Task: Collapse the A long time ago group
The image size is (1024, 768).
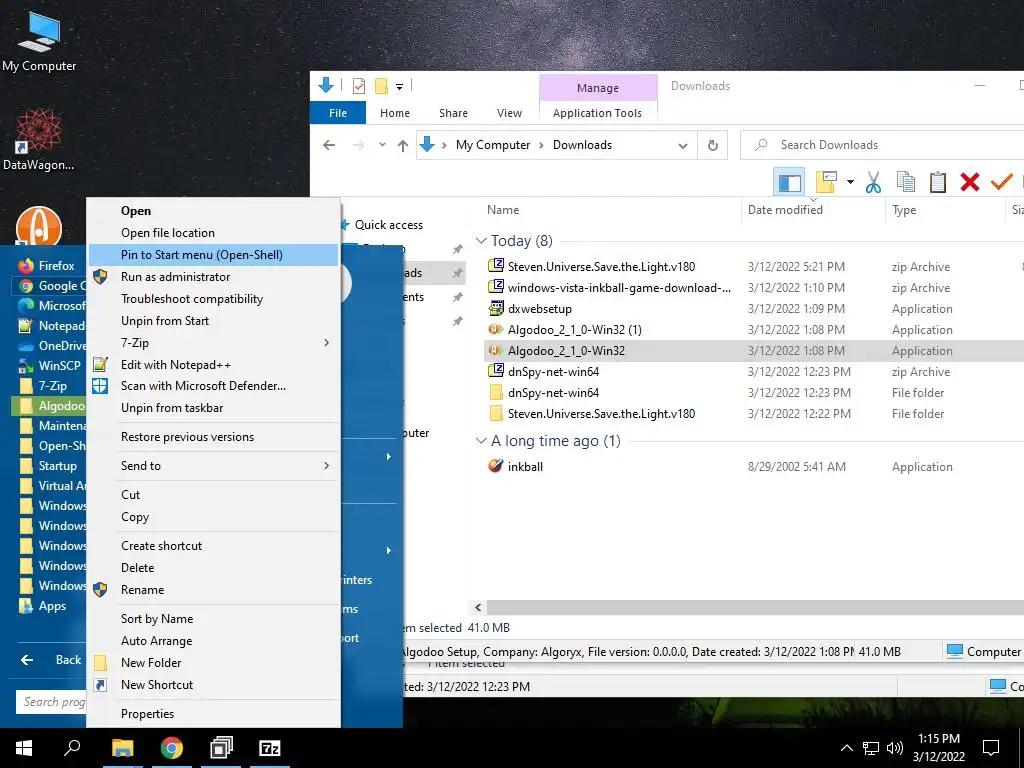Action: coord(482,441)
